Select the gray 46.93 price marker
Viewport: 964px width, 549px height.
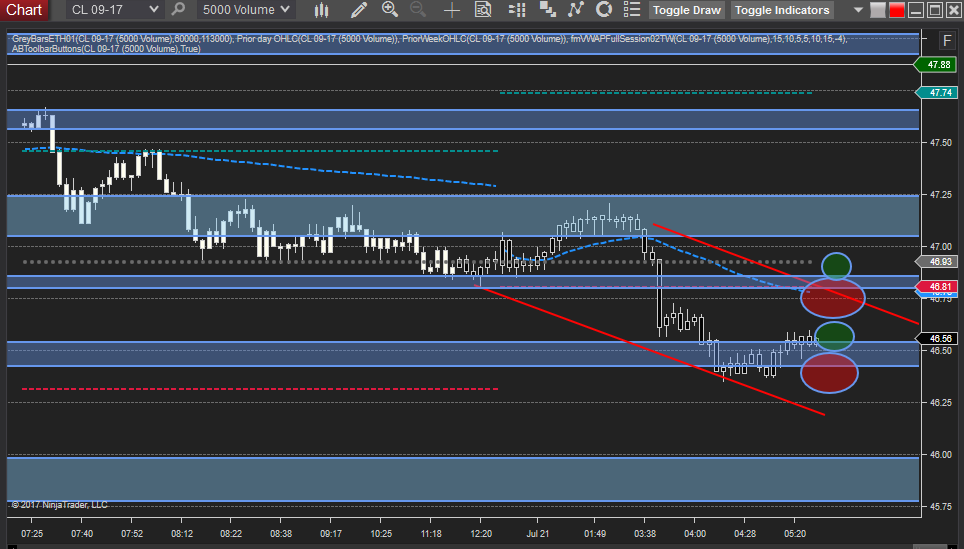[x=936, y=262]
